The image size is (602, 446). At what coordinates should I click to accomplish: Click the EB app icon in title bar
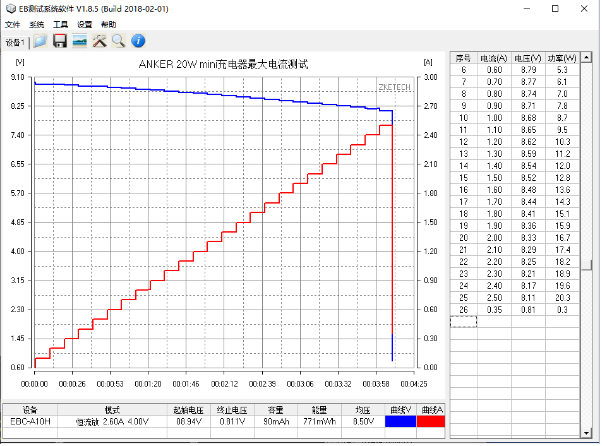[x=10, y=8]
